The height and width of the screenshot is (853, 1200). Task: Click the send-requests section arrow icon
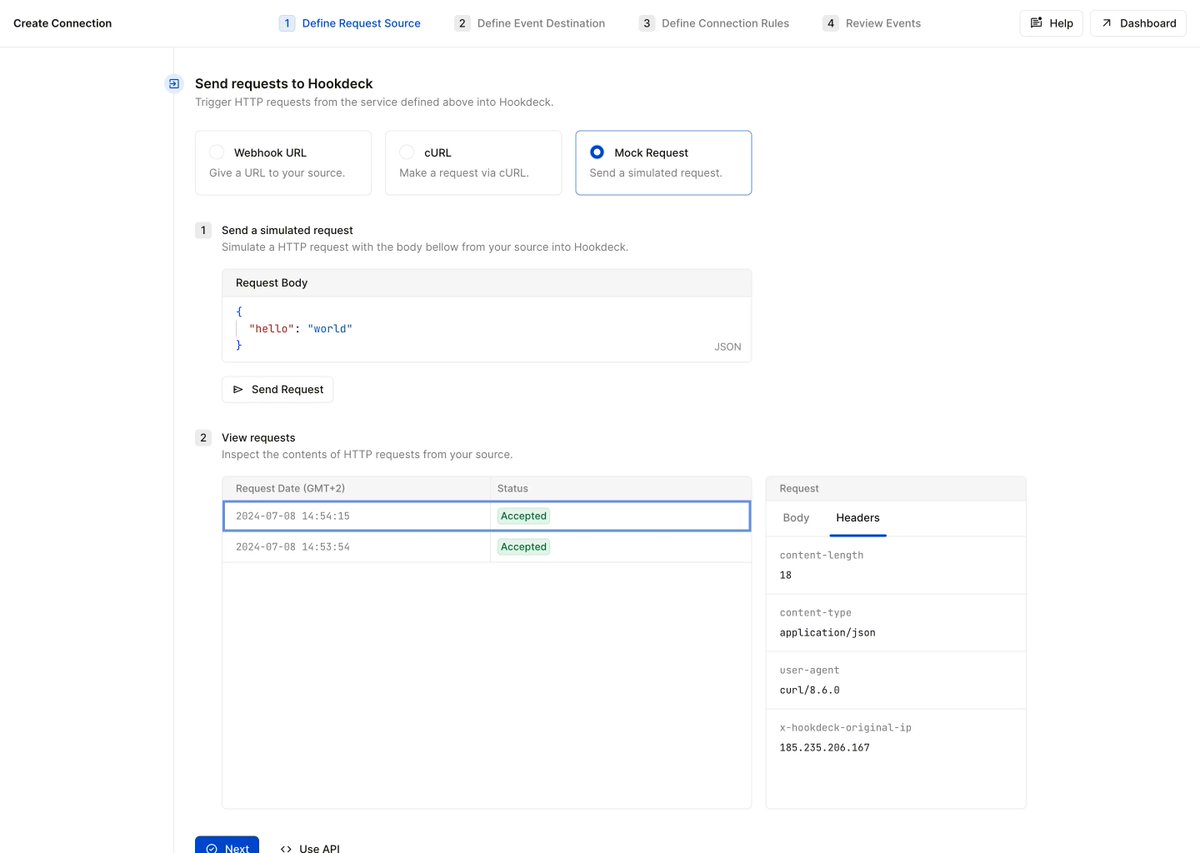coord(174,84)
